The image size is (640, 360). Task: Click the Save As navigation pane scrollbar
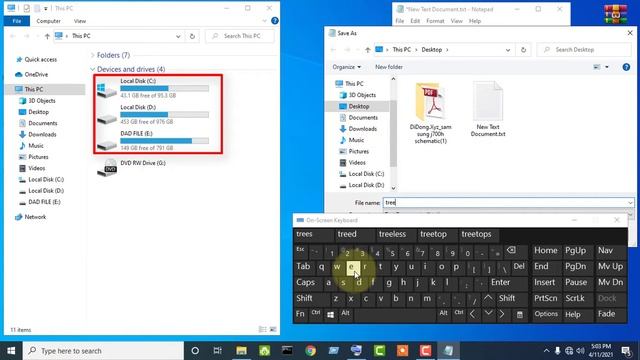tap(393, 134)
